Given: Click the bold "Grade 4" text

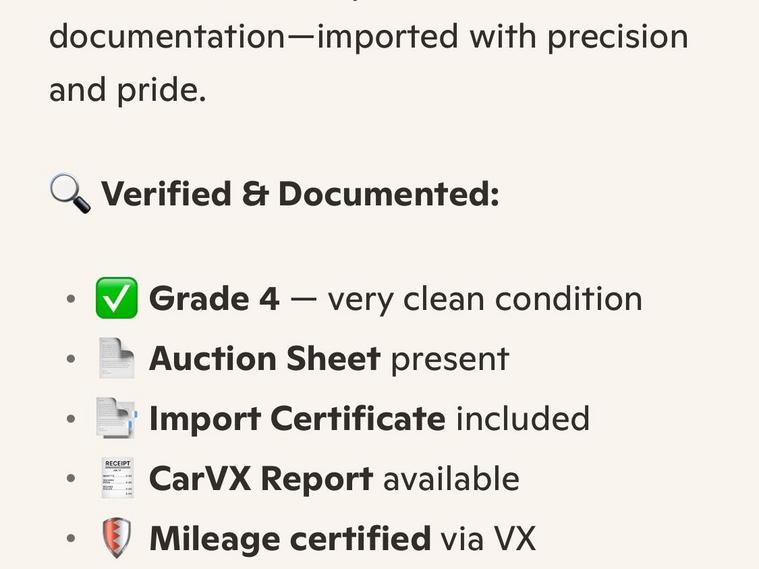Looking at the screenshot, I should click(x=214, y=299).
